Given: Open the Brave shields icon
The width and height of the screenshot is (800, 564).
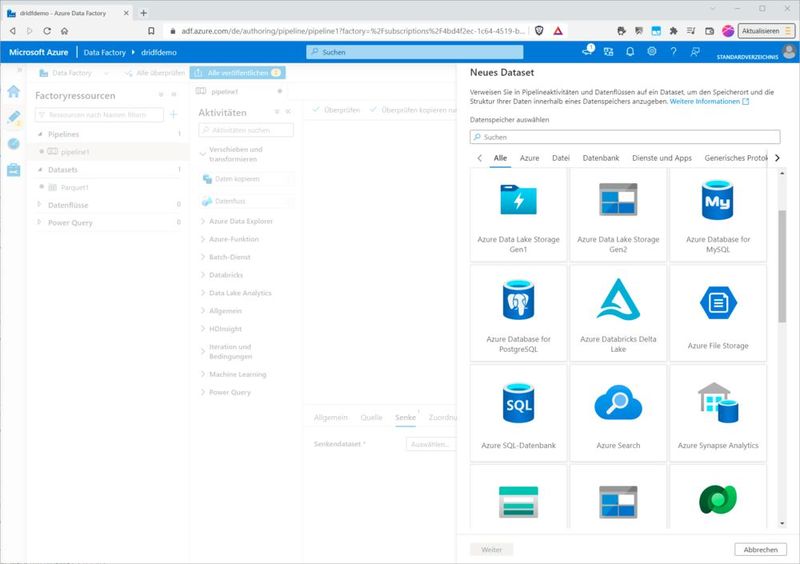Looking at the screenshot, I should (539, 31).
